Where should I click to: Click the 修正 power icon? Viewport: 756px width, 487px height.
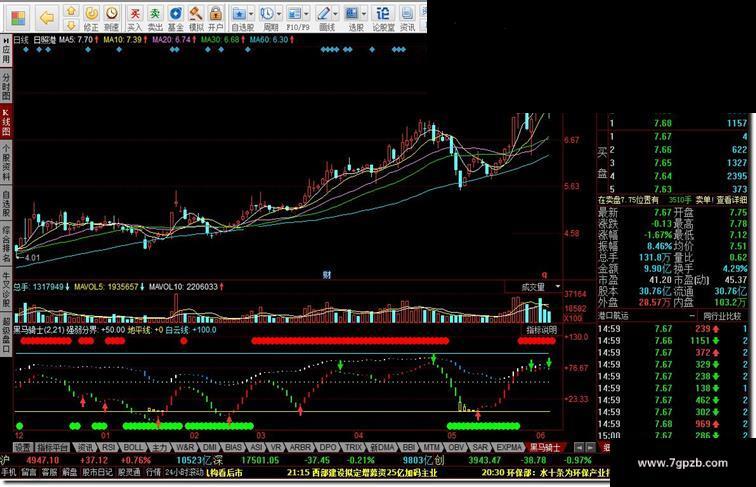click(91, 14)
